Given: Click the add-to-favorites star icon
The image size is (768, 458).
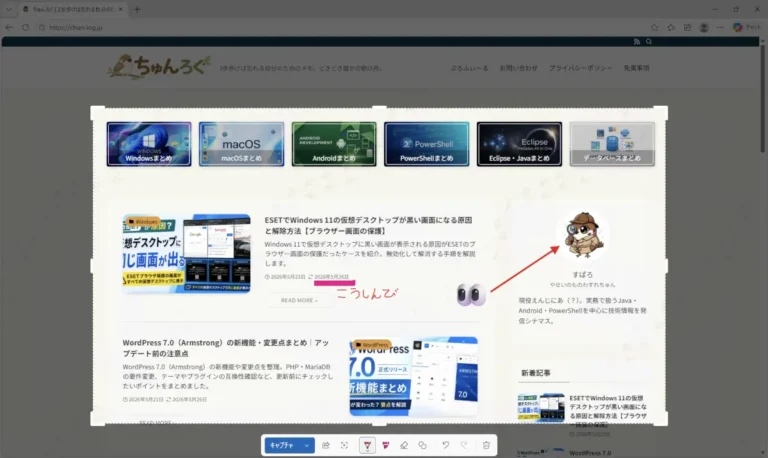Looking at the screenshot, I should click(x=654, y=27).
